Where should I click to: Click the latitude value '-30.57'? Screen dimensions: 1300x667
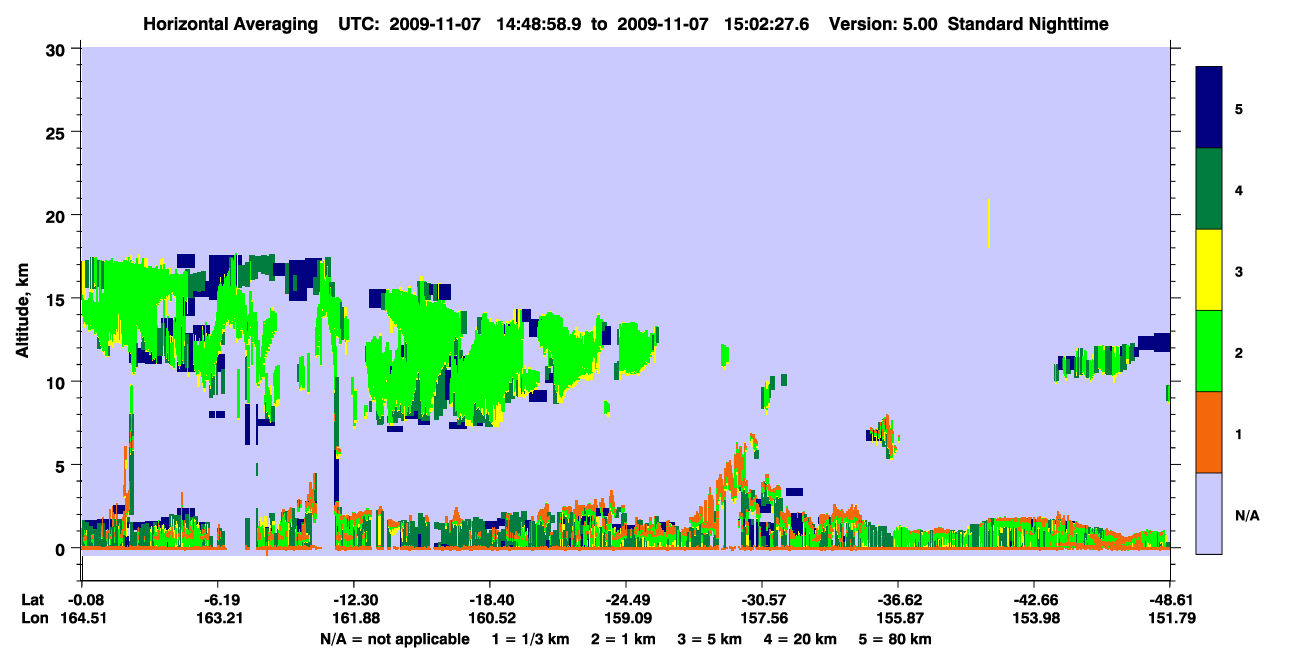pos(761,600)
